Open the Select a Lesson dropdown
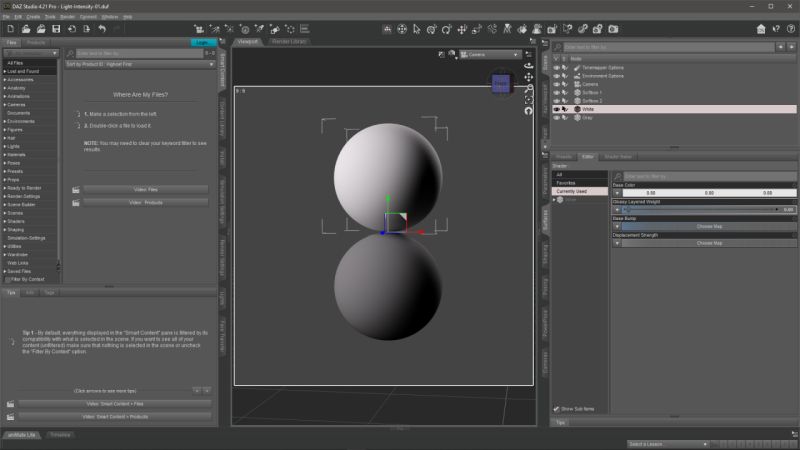Viewport: 800px width, 450px height. 668,444
